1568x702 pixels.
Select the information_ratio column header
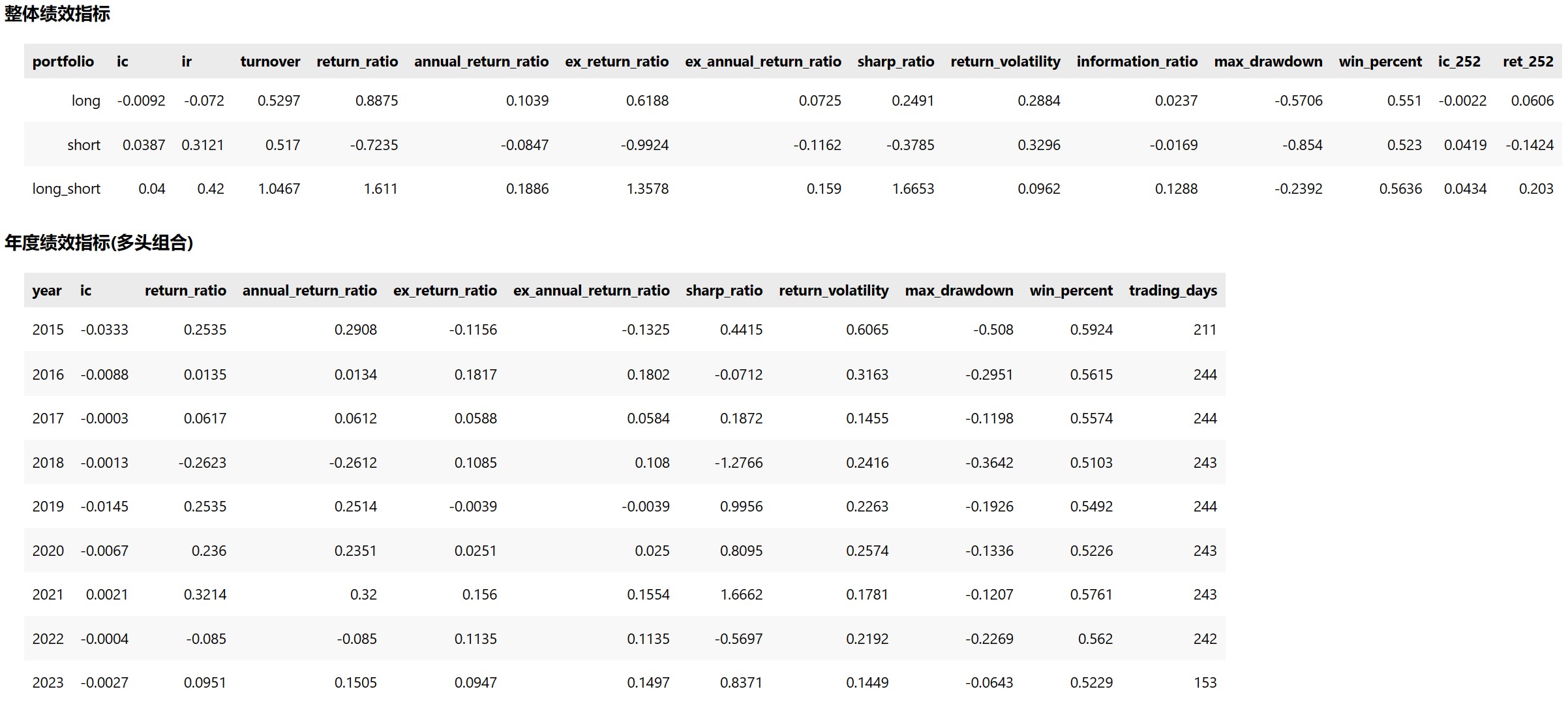tap(1137, 61)
